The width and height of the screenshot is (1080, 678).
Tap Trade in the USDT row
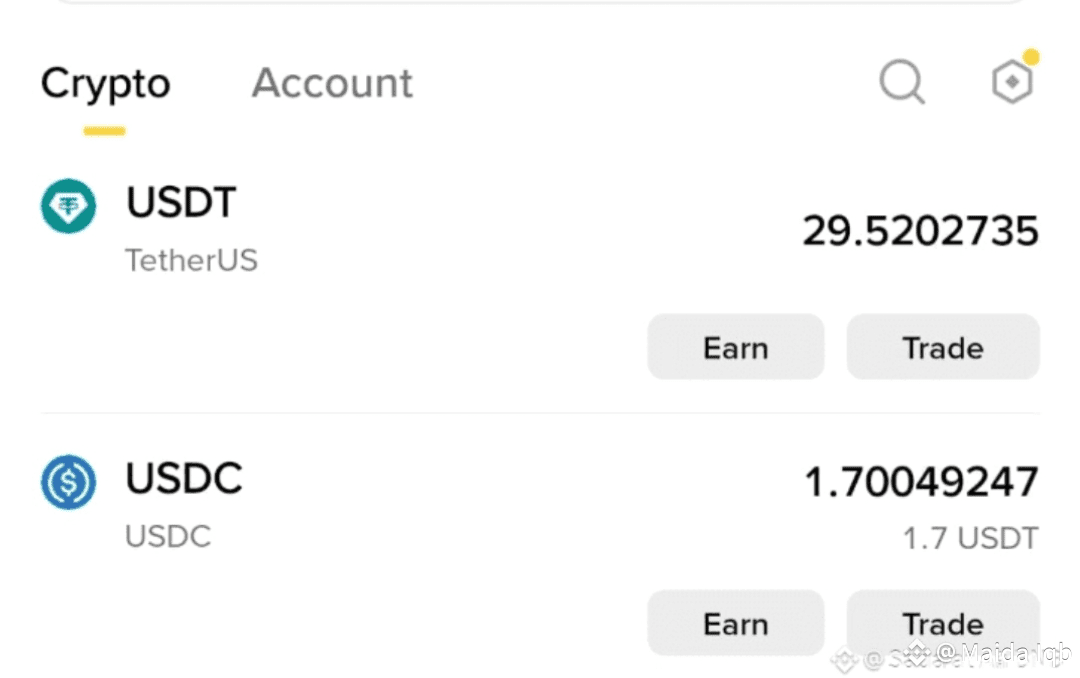(943, 347)
